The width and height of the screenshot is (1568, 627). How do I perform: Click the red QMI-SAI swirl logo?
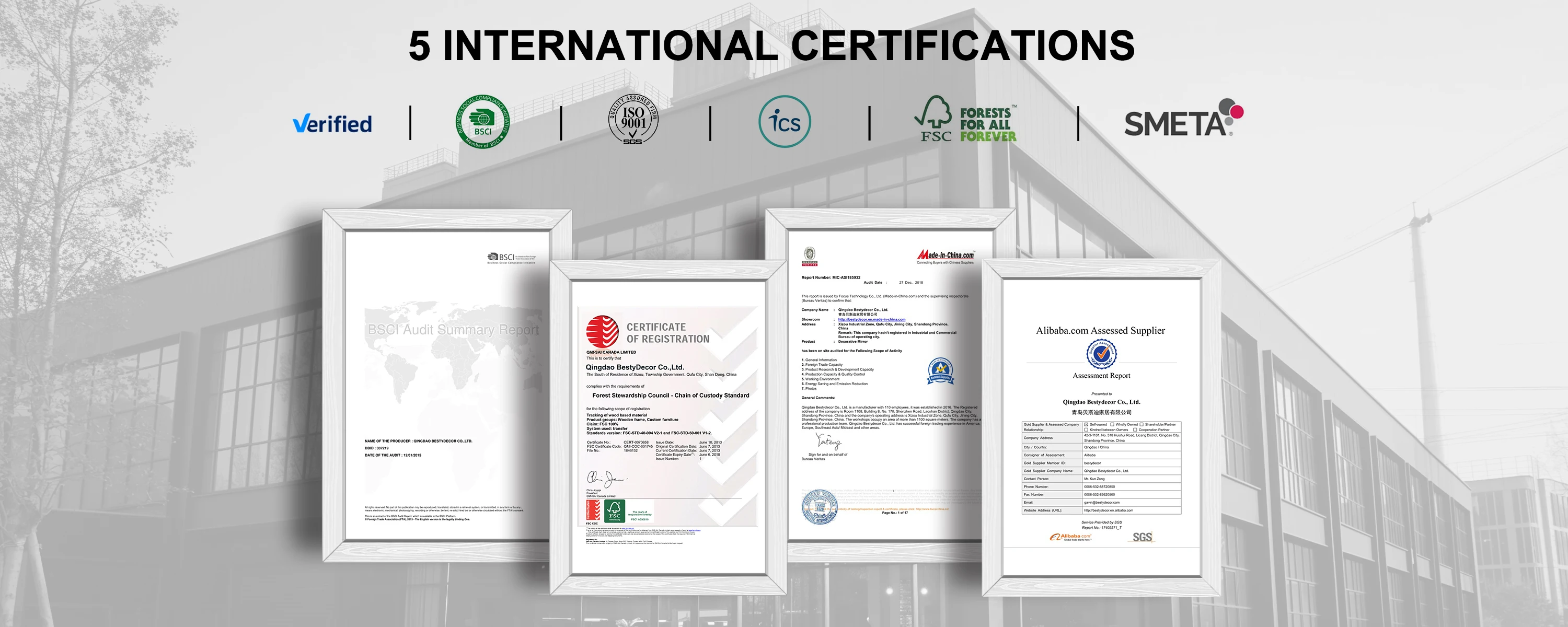602,331
